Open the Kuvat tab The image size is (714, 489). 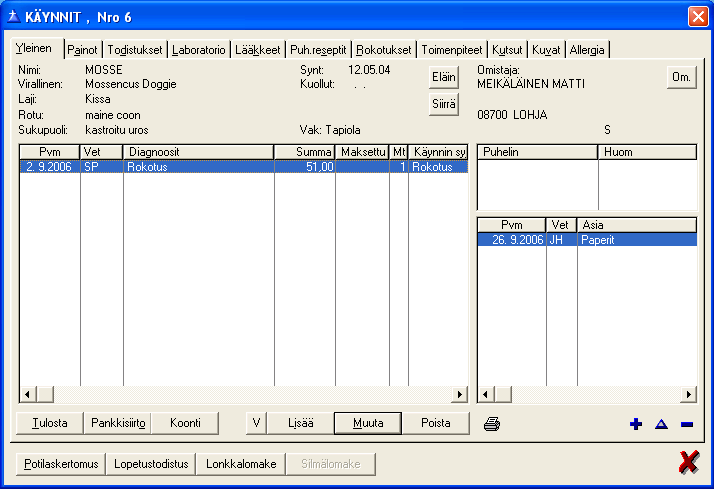click(546, 50)
